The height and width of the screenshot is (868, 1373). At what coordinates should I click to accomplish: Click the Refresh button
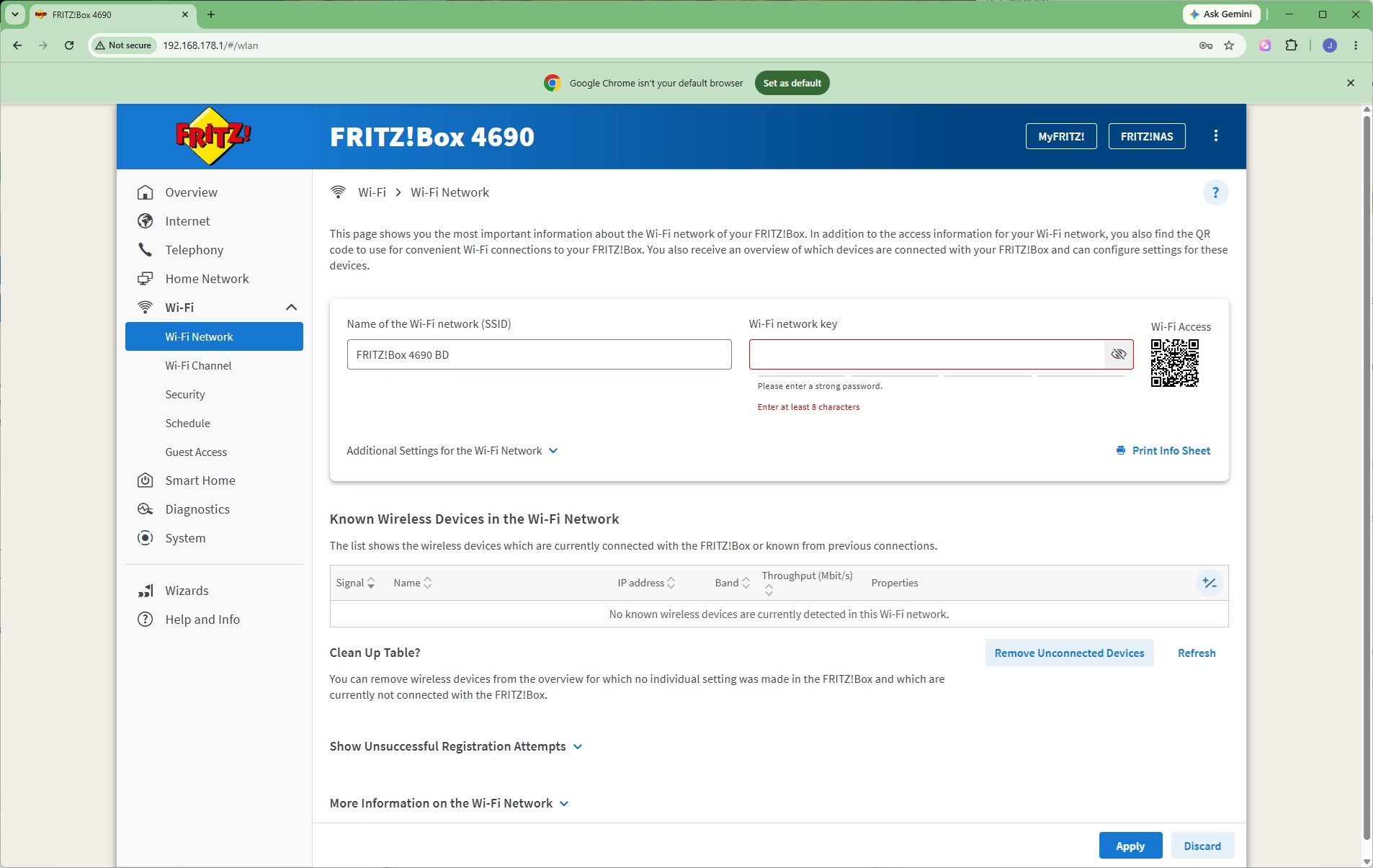tap(1197, 653)
